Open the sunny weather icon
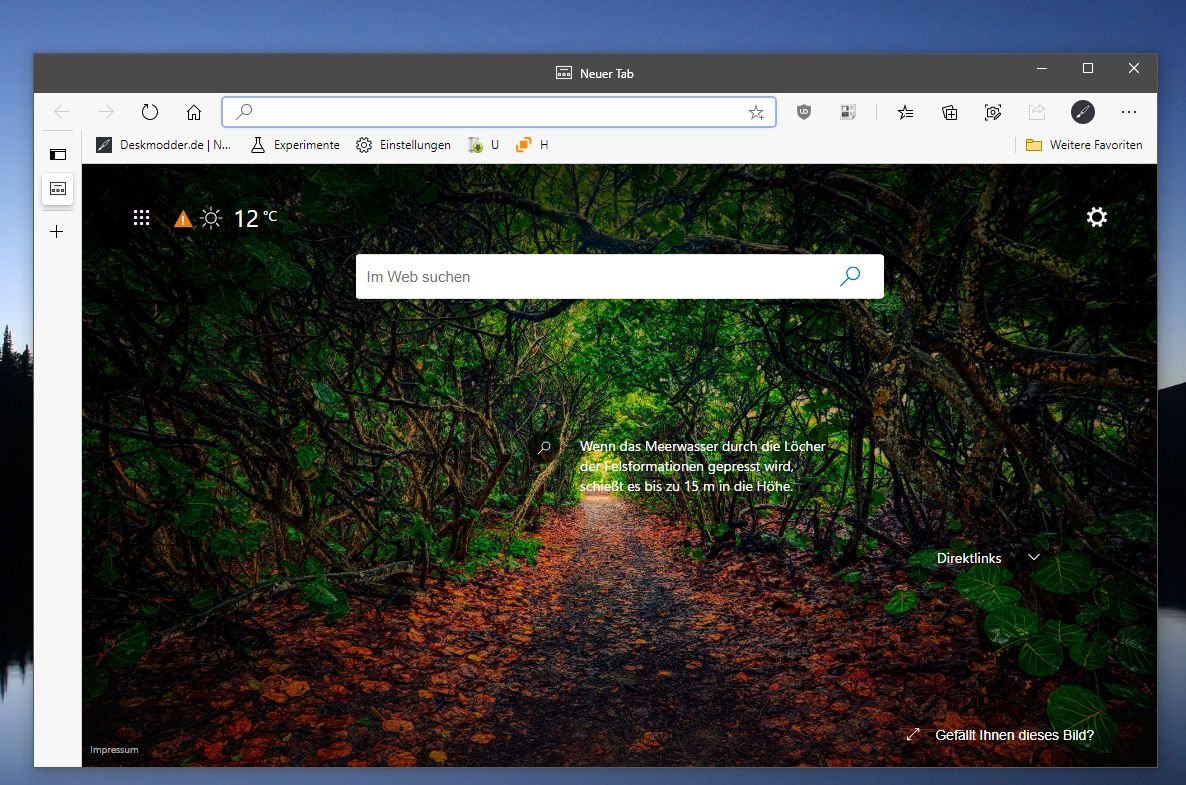Viewport: 1186px width, 785px height. pyautogui.click(x=211, y=219)
